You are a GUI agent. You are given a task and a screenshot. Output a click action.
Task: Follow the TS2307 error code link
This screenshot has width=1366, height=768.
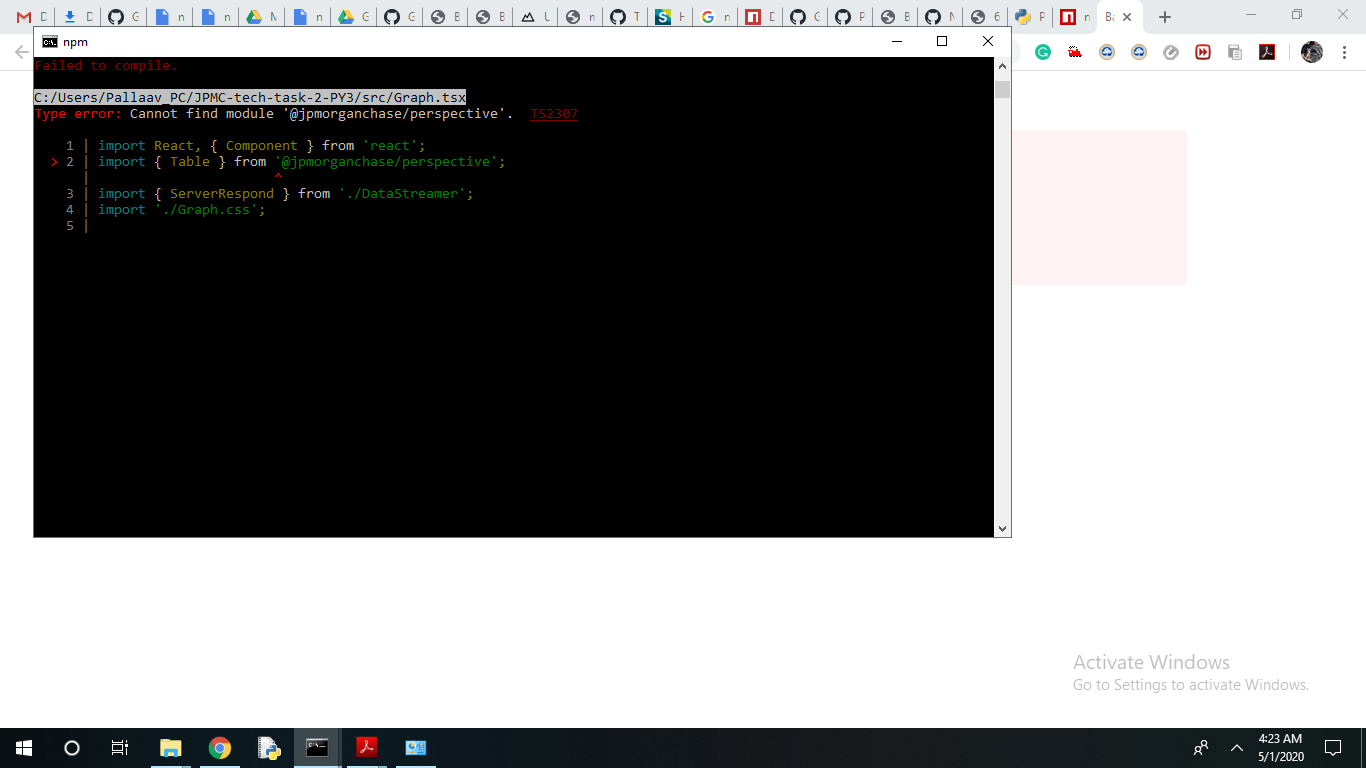pyautogui.click(x=553, y=113)
